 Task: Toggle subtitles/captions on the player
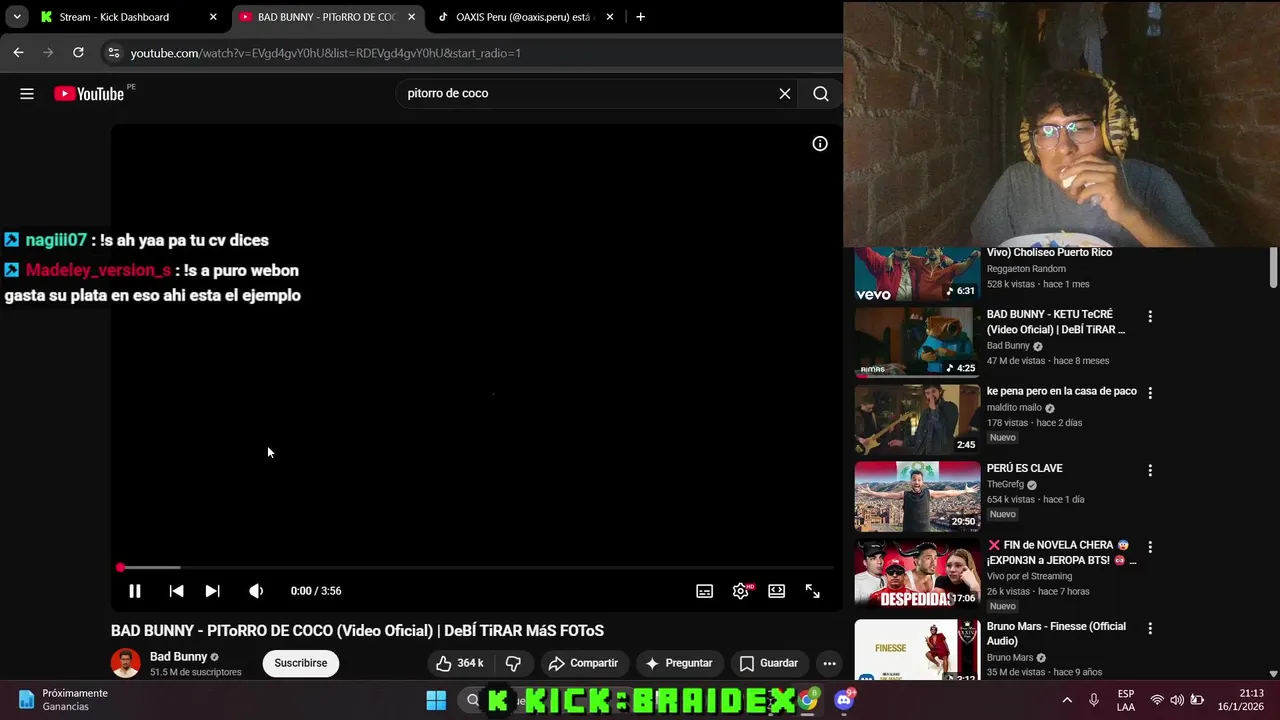coord(705,591)
